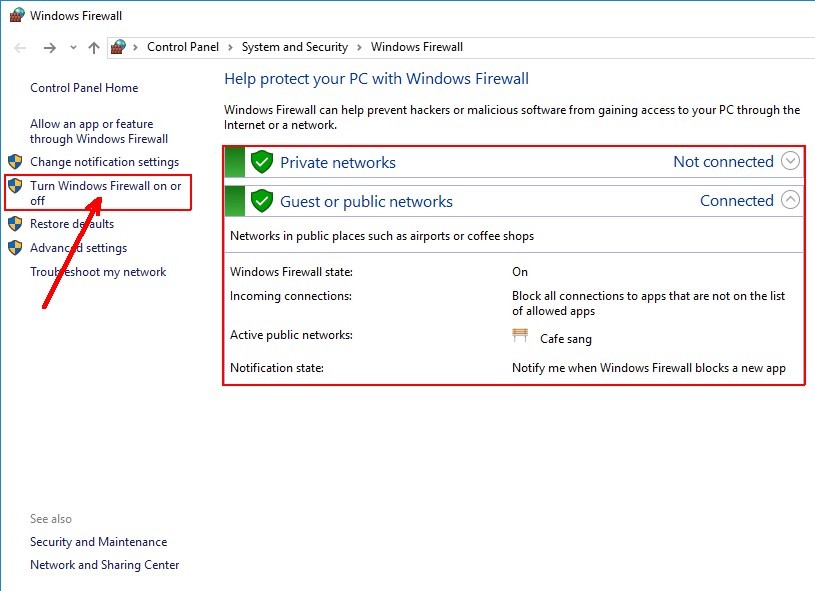Click Active public networks label
This screenshot has width=815, height=591.
[292, 335]
